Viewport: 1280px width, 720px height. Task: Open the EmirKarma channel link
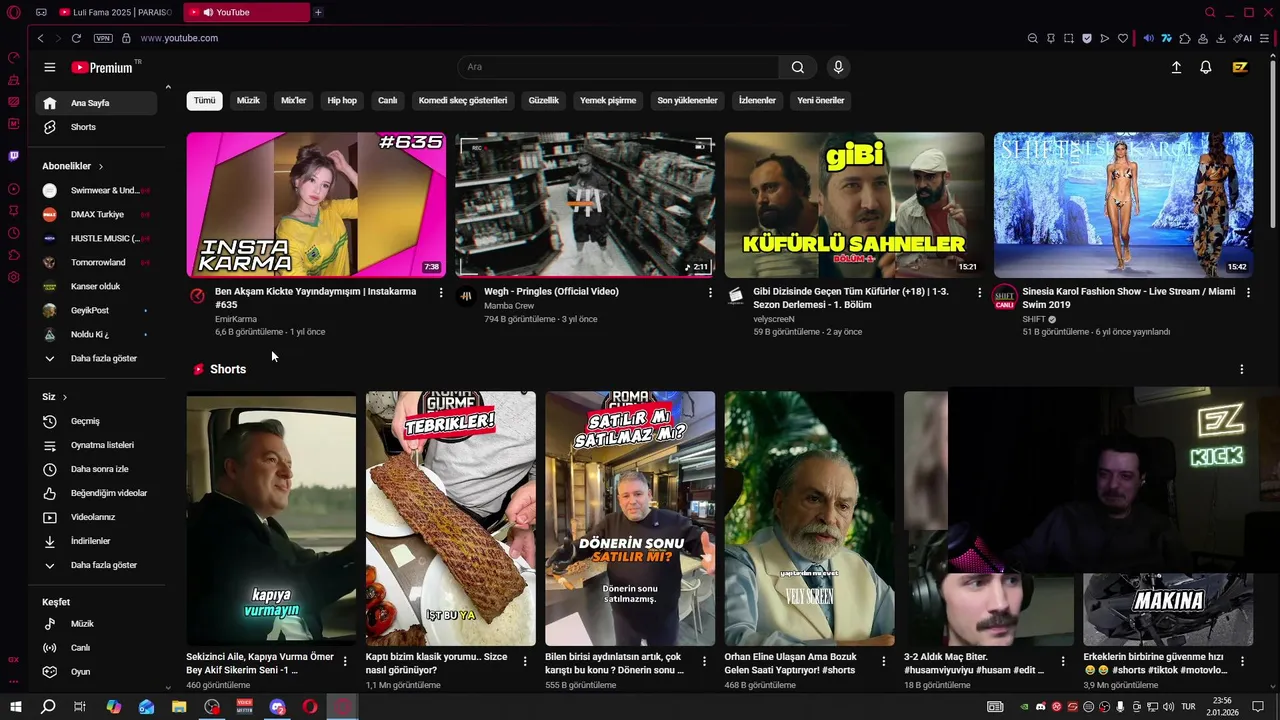coord(236,319)
